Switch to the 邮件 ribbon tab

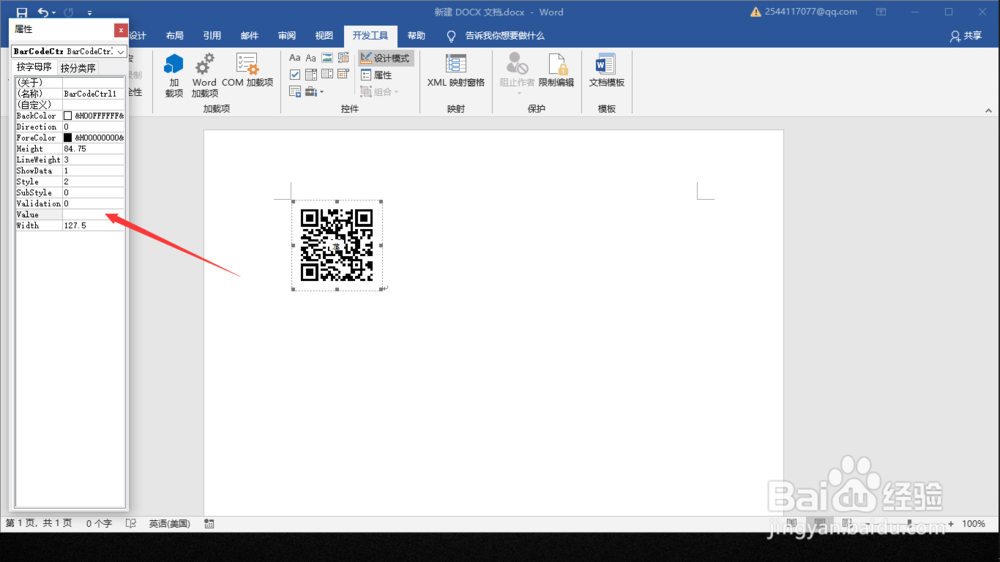pyautogui.click(x=249, y=36)
